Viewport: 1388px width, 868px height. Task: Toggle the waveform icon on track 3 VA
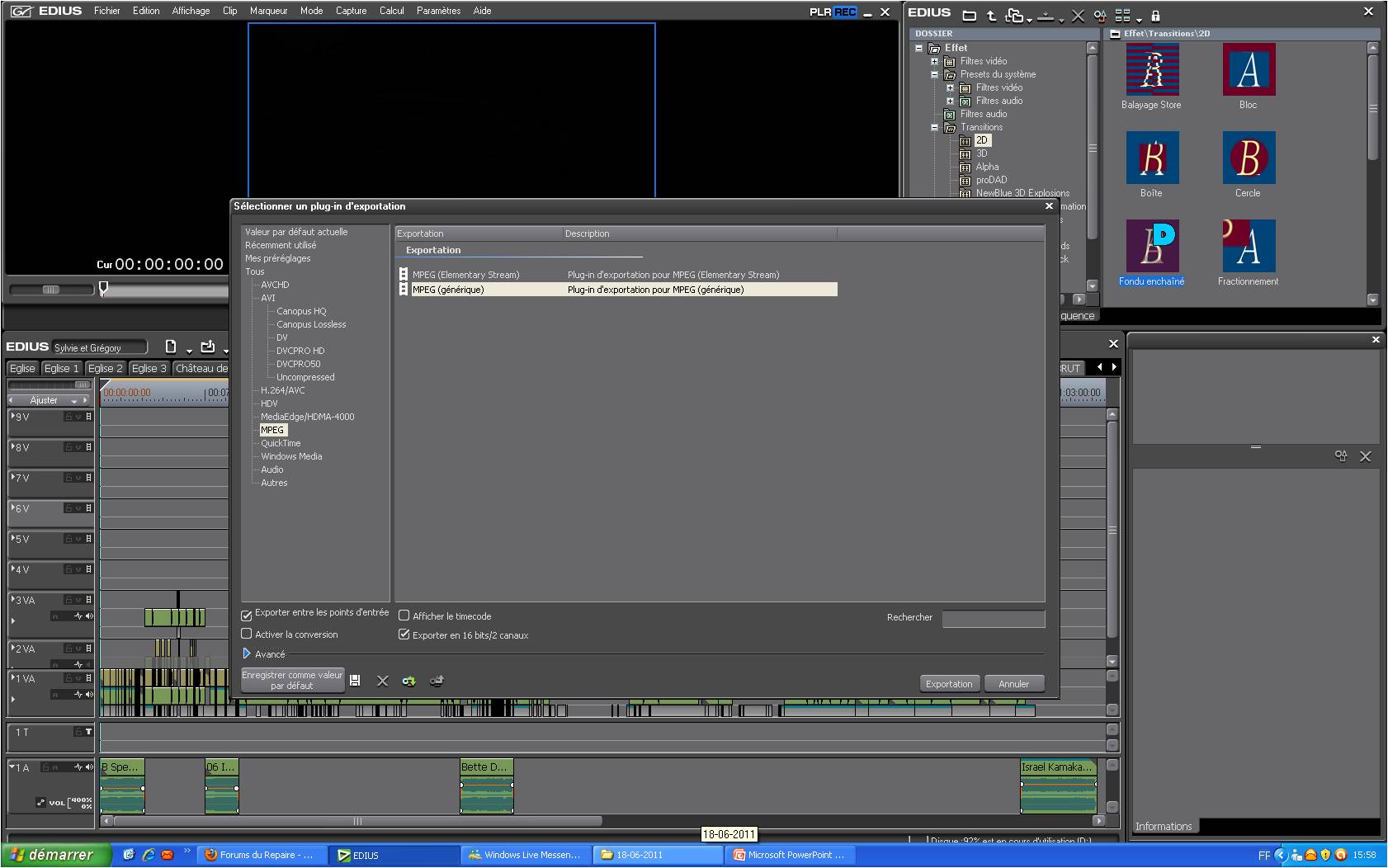coord(78,616)
